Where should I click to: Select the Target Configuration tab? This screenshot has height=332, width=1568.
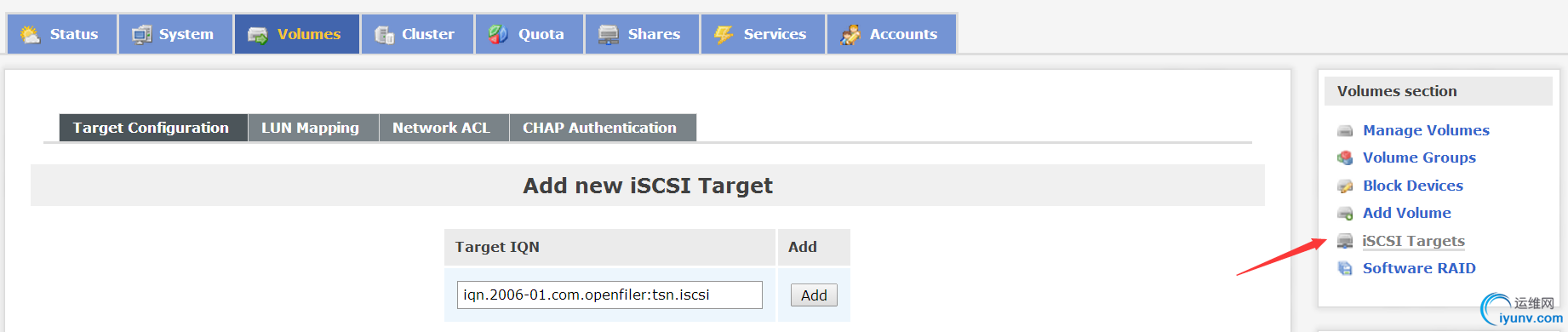[x=153, y=128]
